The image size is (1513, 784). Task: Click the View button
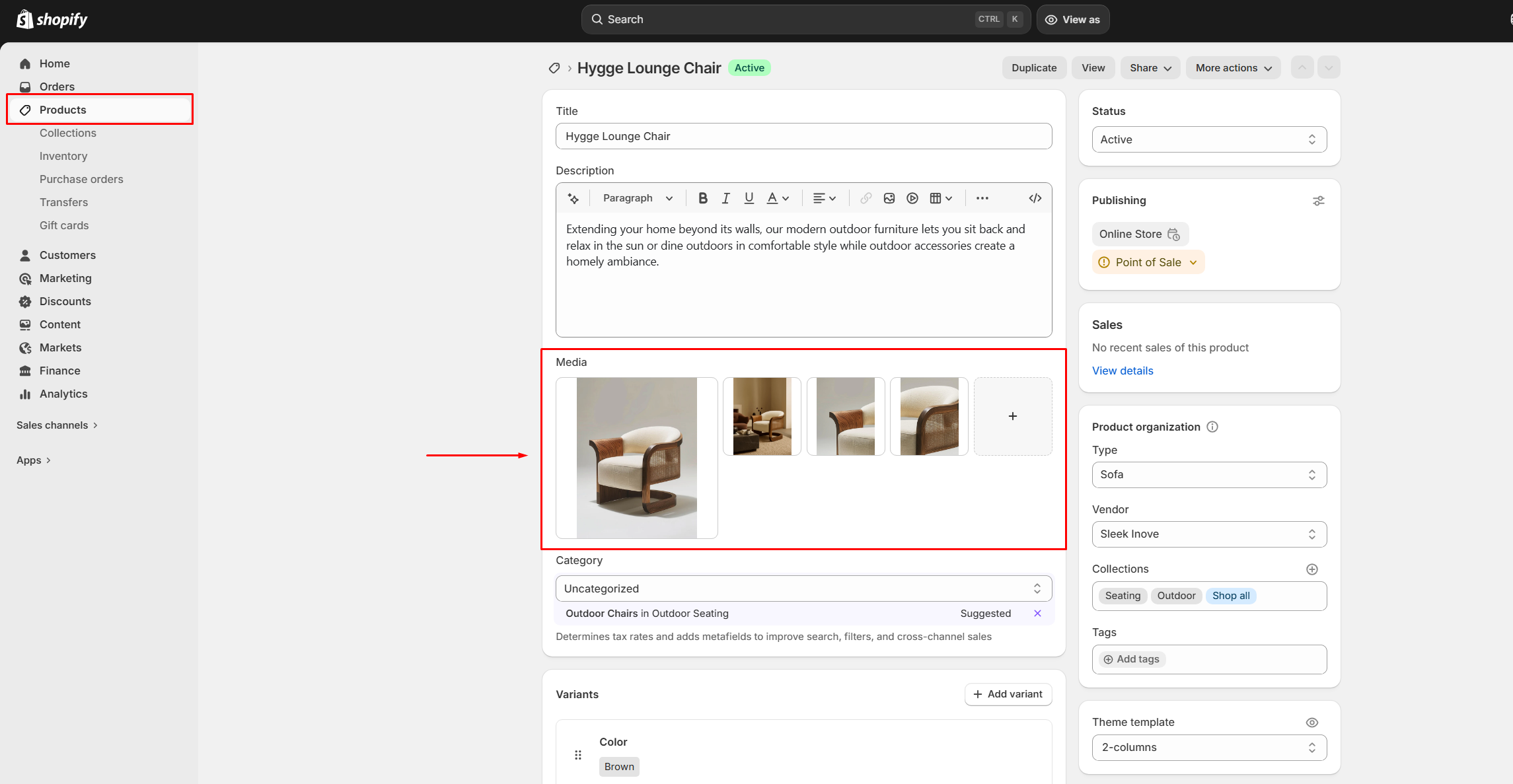tap(1093, 68)
